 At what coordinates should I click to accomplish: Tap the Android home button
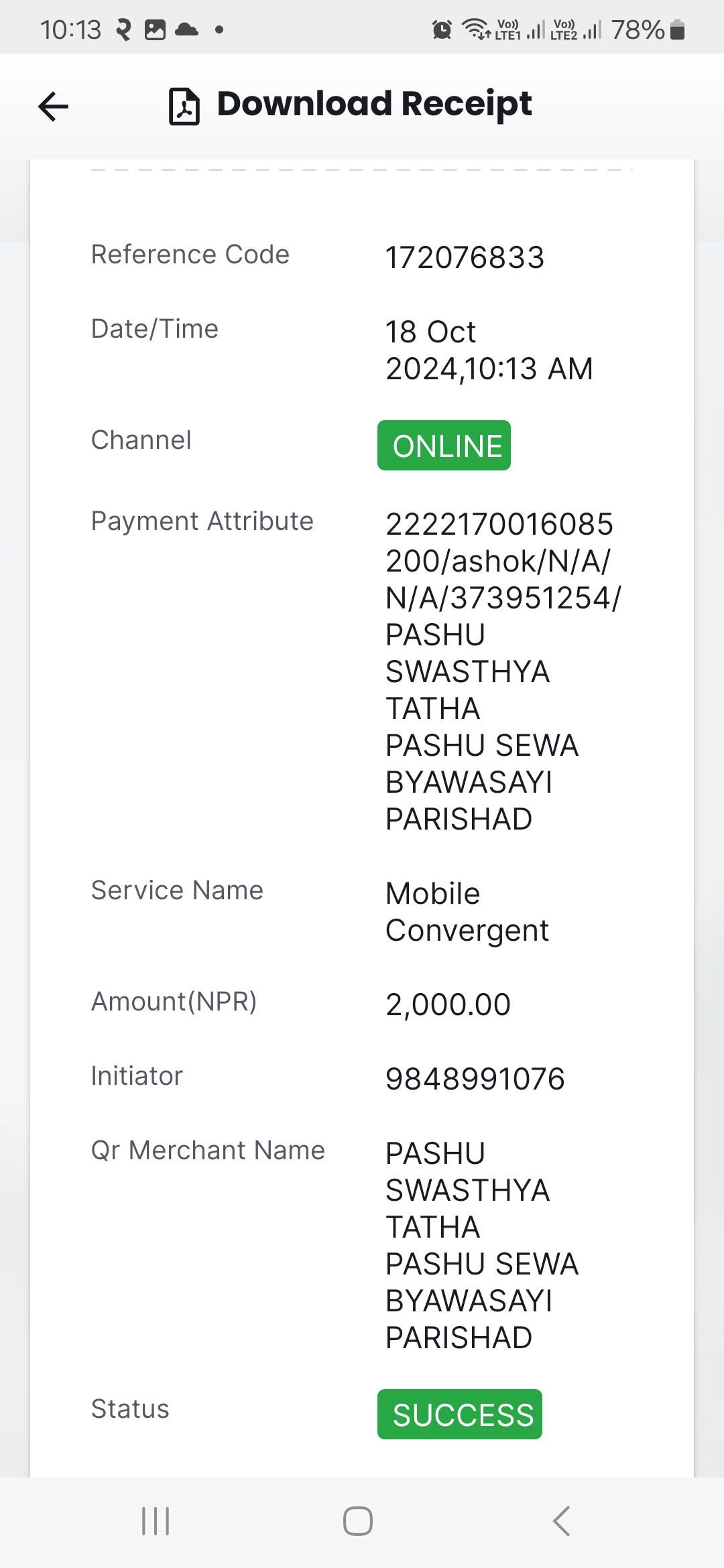(358, 1521)
